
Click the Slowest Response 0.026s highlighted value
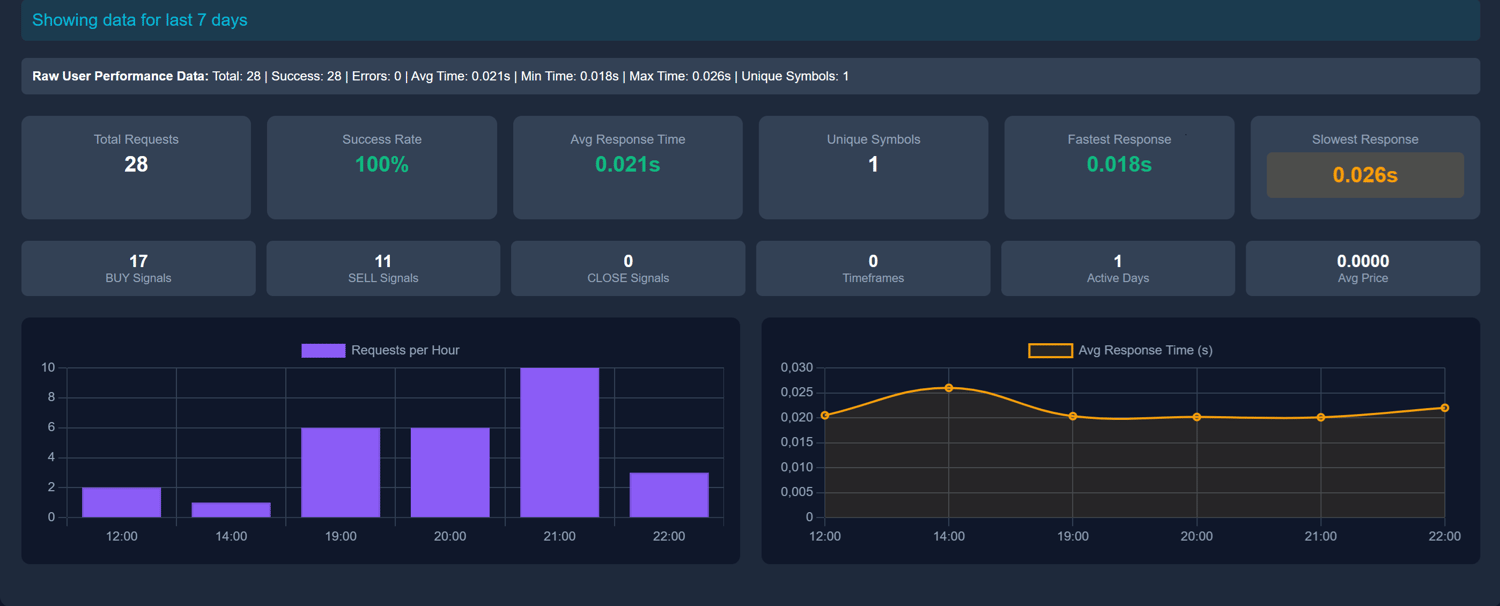[1365, 175]
